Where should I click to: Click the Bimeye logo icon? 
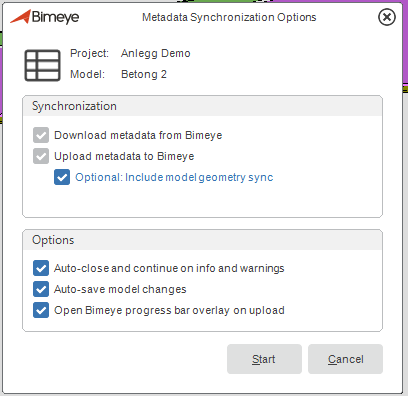[x=21, y=17]
